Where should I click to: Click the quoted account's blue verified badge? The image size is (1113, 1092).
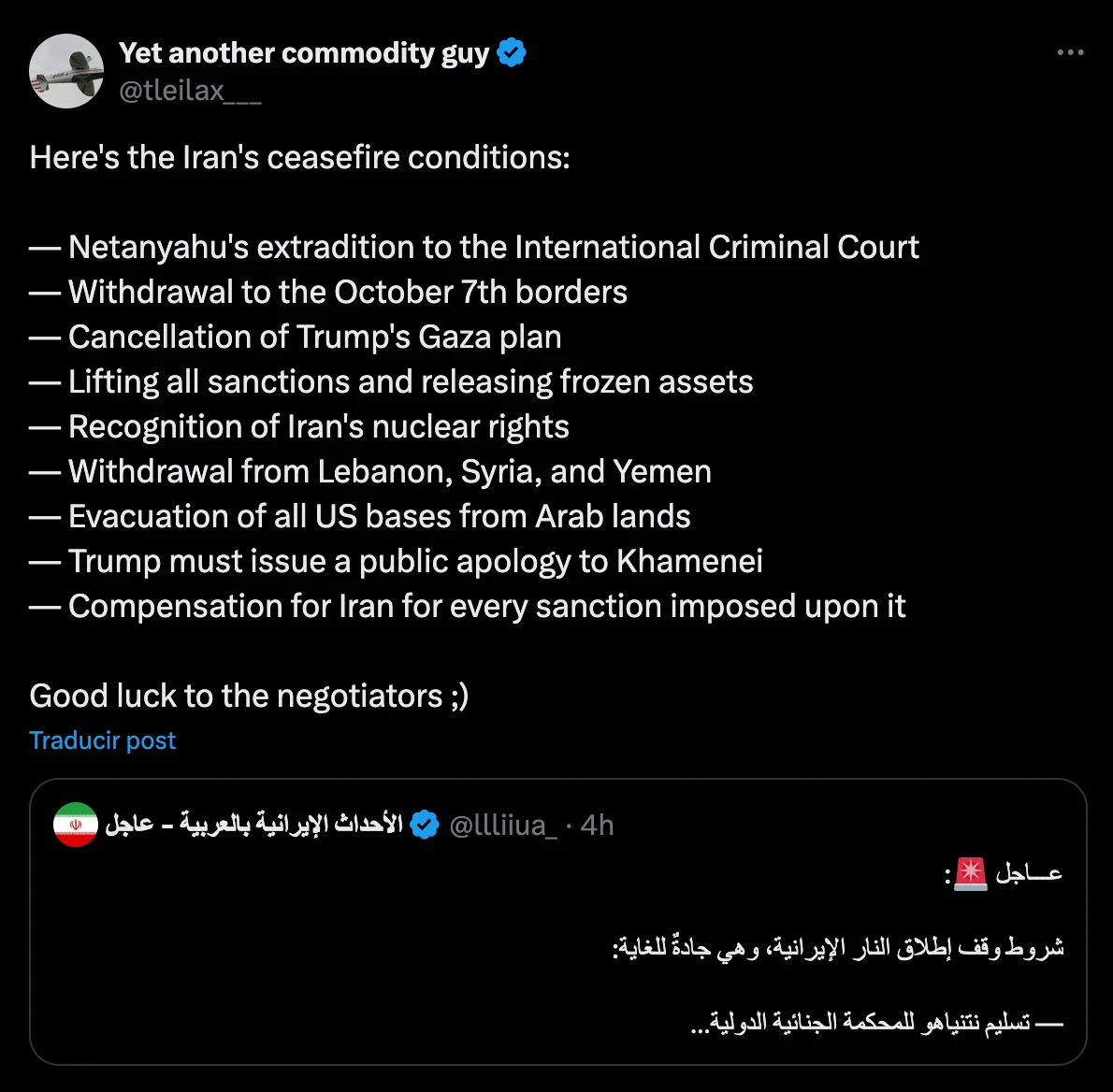point(425,825)
